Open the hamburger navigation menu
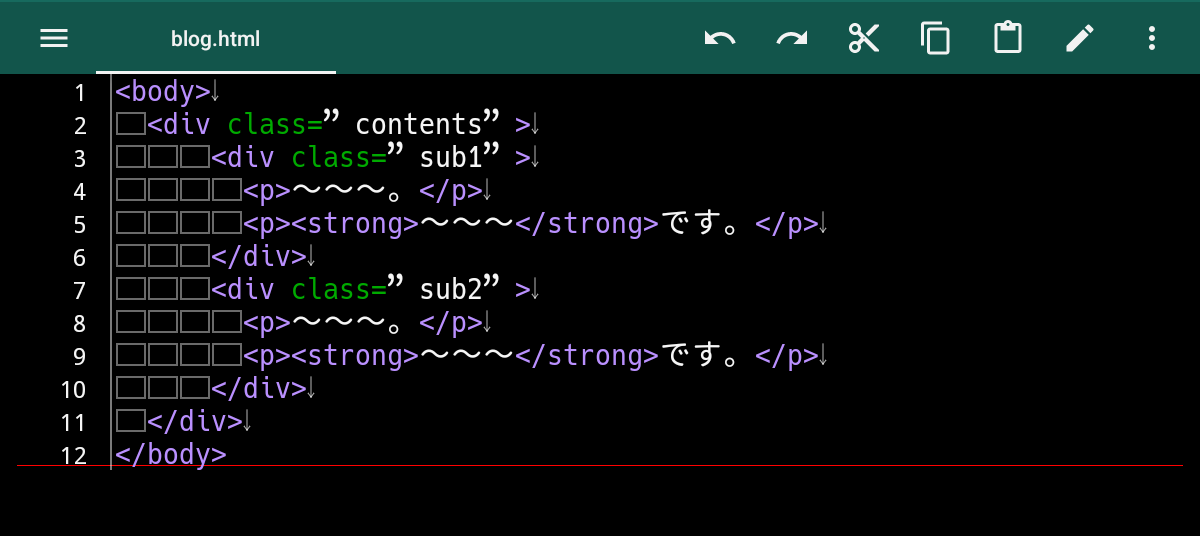 pos(54,39)
